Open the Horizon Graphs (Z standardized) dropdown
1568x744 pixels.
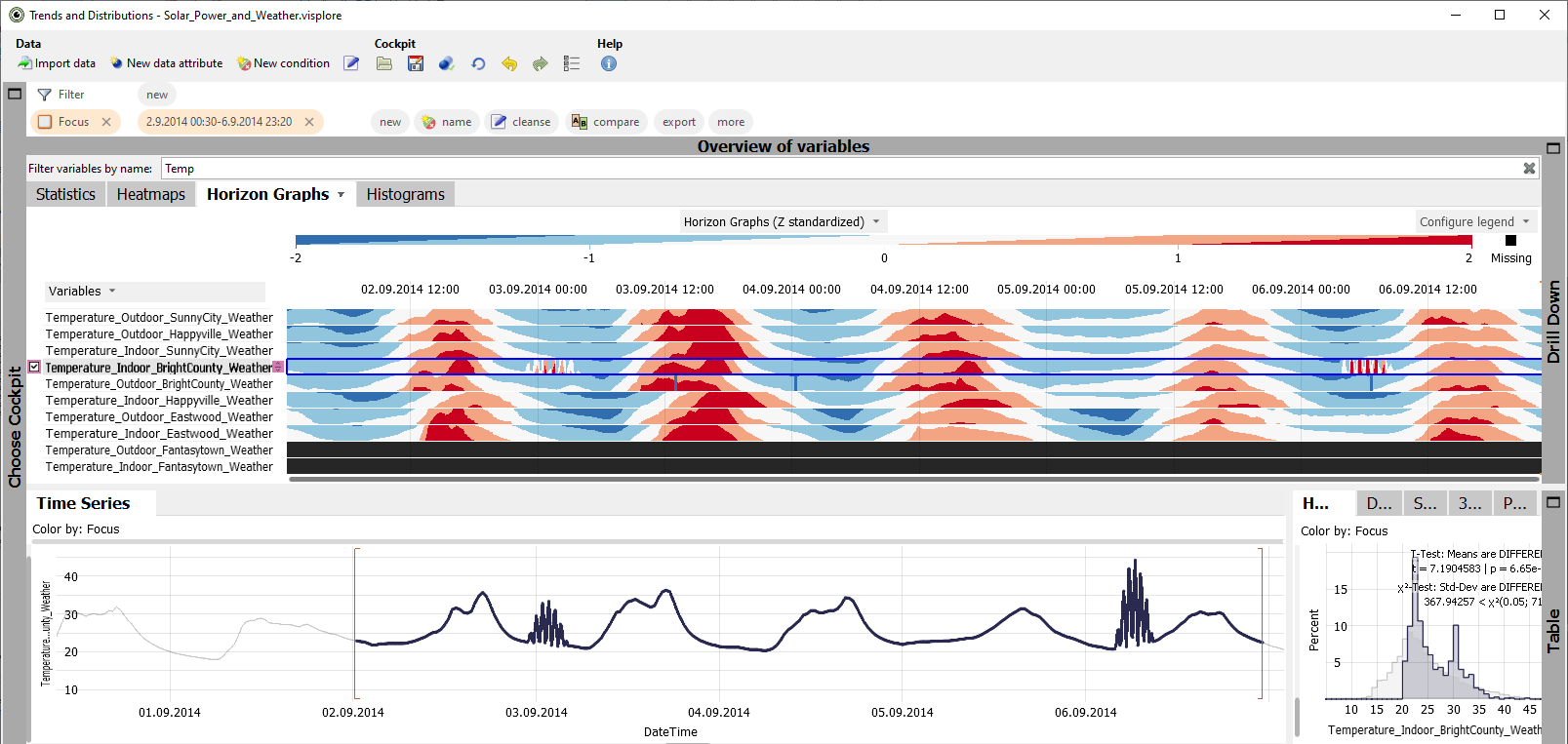tap(782, 221)
